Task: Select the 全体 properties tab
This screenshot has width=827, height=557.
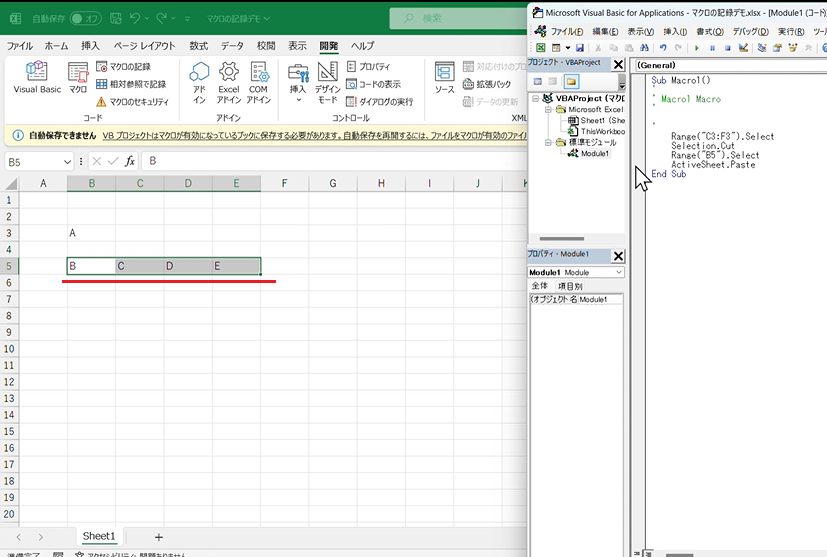Action: pyautogui.click(x=540, y=286)
